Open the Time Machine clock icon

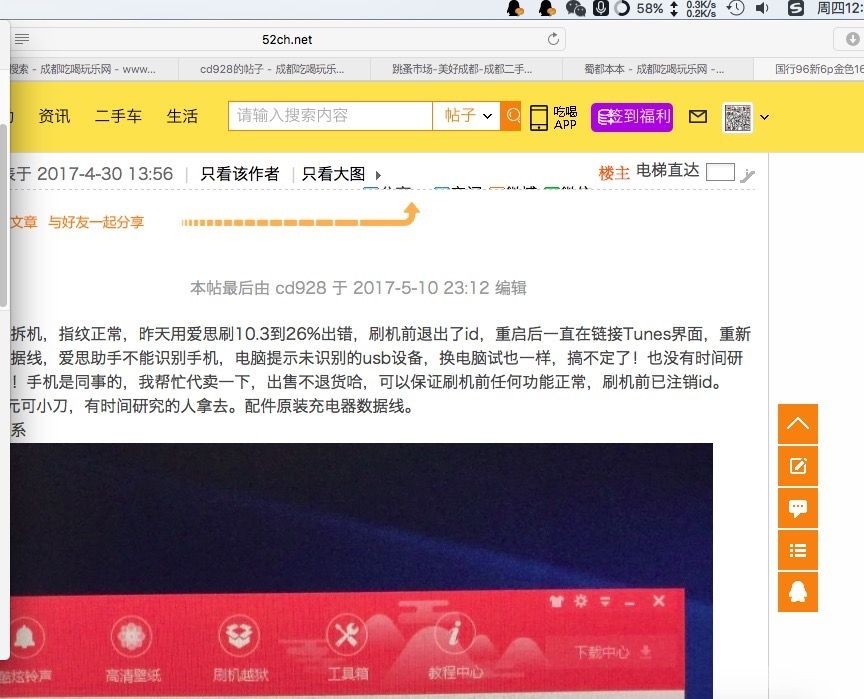point(735,8)
